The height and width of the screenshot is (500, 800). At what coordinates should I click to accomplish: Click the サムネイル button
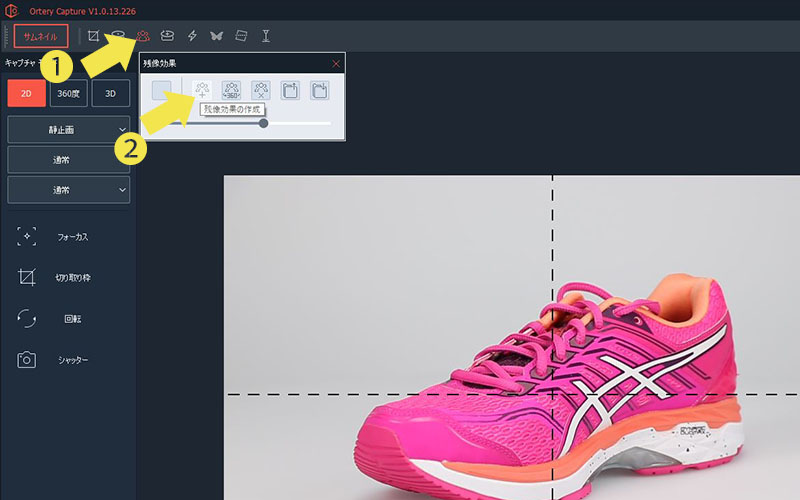point(41,36)
